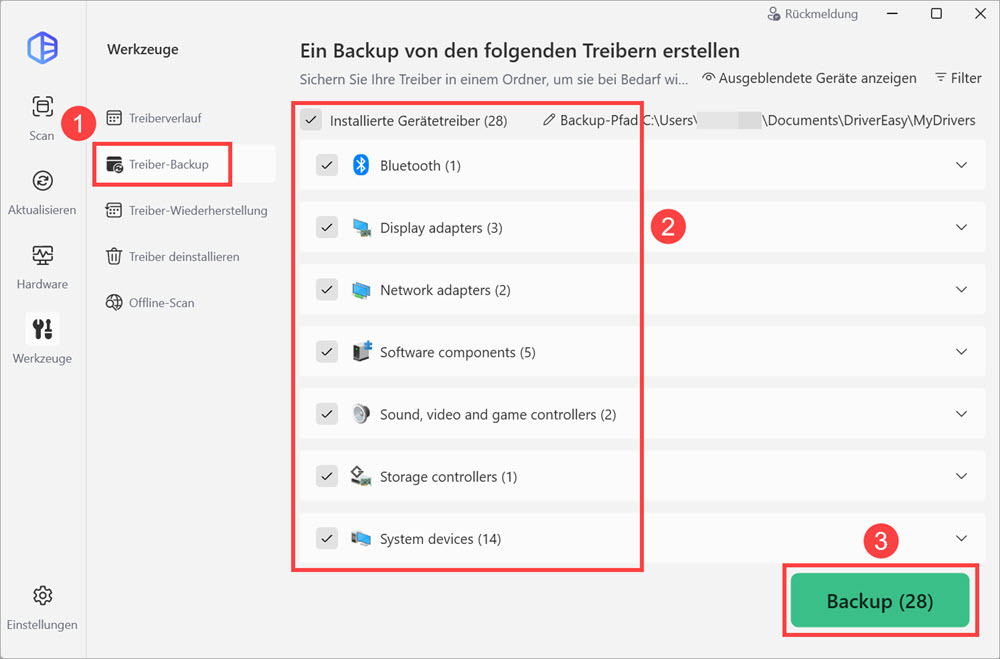This screenshot has height=659, width=1000.
Task: Show hidden devices via Ausgeblendete Geräte anzeigen
Action: click(x=809, y=78)
